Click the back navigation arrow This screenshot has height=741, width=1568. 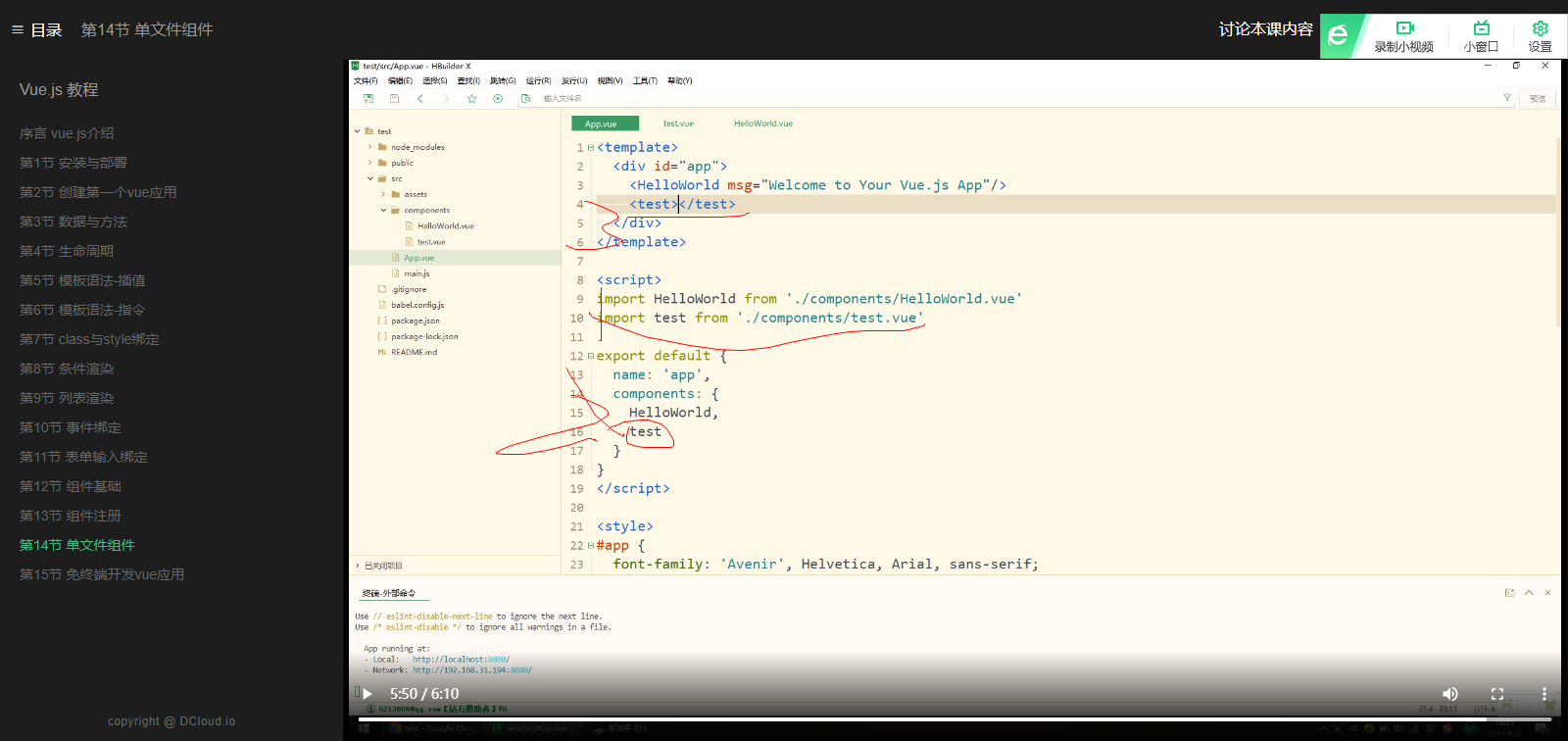(420, 99)
